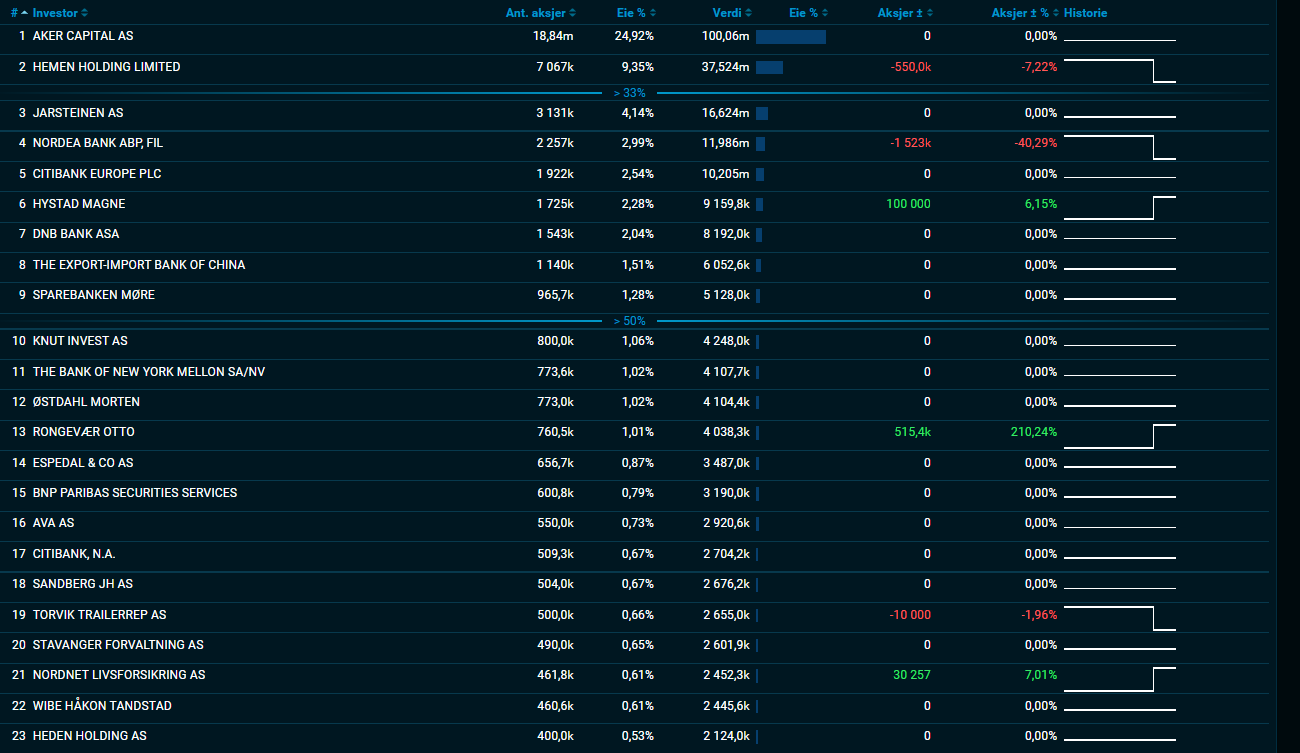Click 30 257 share increase for Nordnet
The height and width of the screenshot is (753, 1300).
(x=912, y=675)
